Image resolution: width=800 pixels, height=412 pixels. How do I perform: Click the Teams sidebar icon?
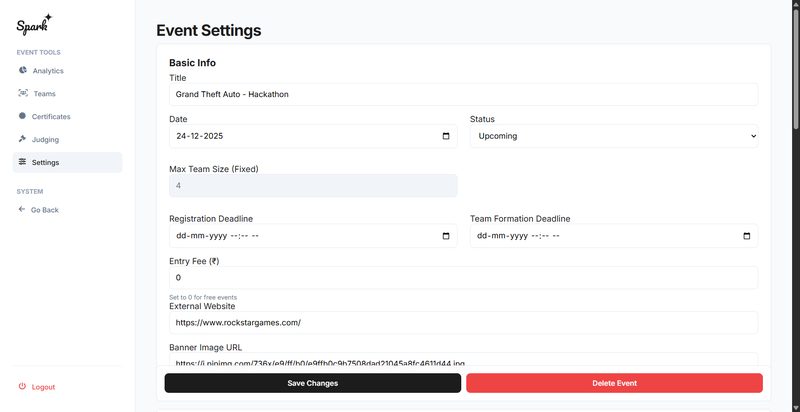pyautogui.click(x=23, y=93)
